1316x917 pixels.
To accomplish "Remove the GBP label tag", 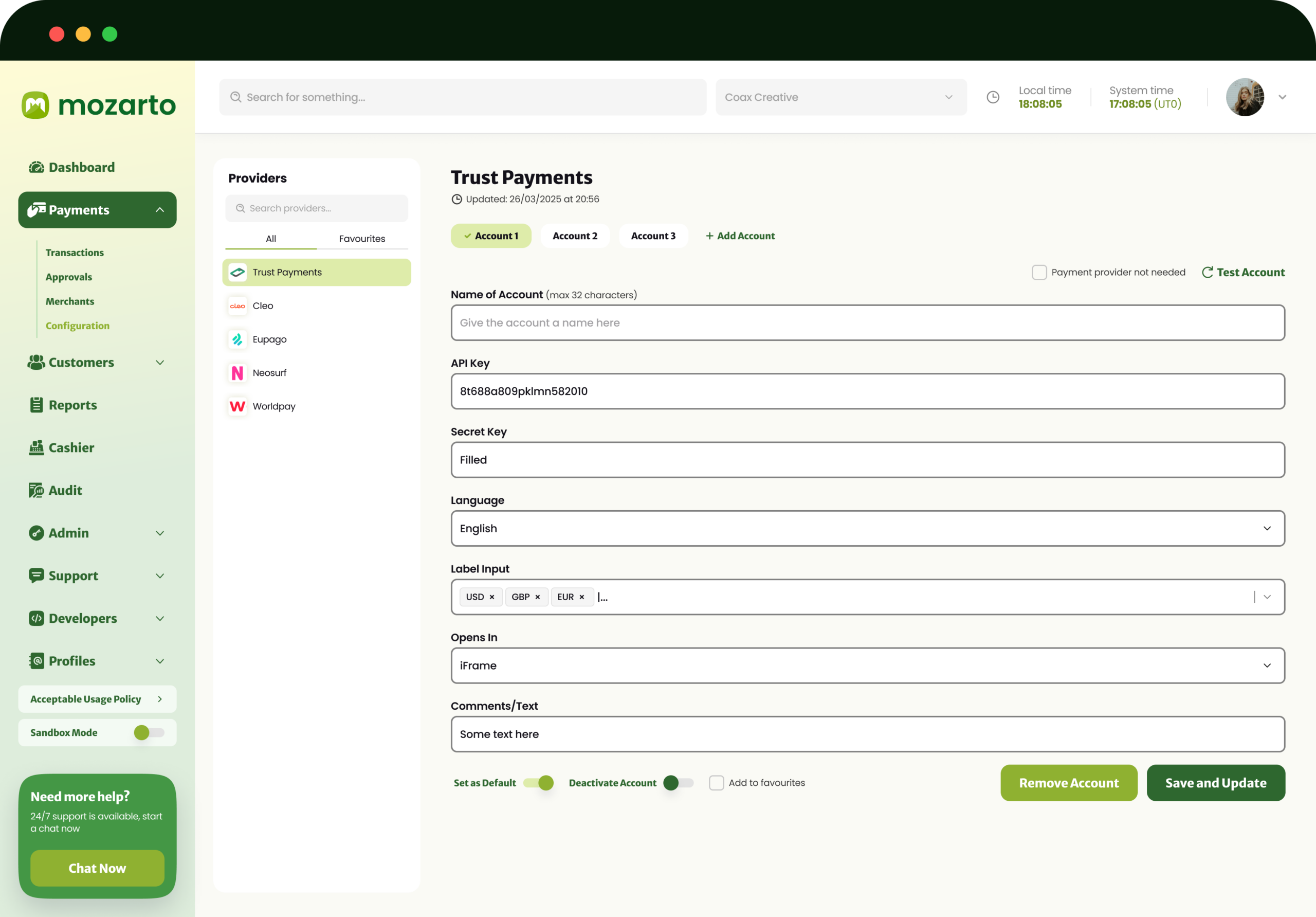I will coord(538,597).
